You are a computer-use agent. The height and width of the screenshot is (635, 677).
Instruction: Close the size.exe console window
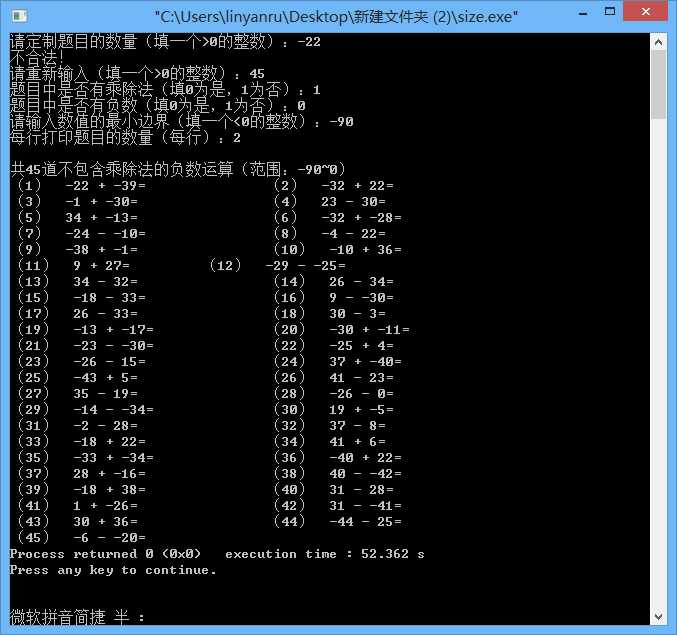coord(645,12)
